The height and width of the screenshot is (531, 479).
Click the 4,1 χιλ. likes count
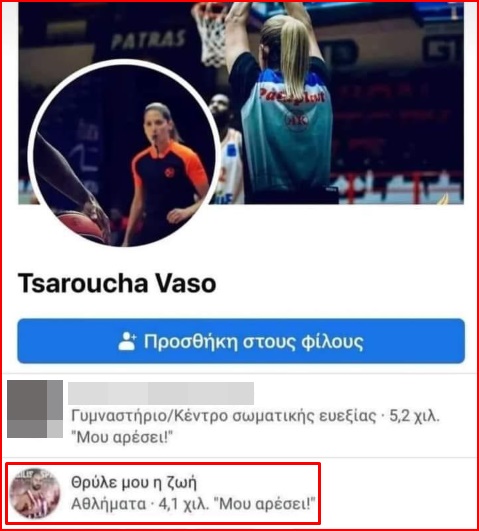183,504
